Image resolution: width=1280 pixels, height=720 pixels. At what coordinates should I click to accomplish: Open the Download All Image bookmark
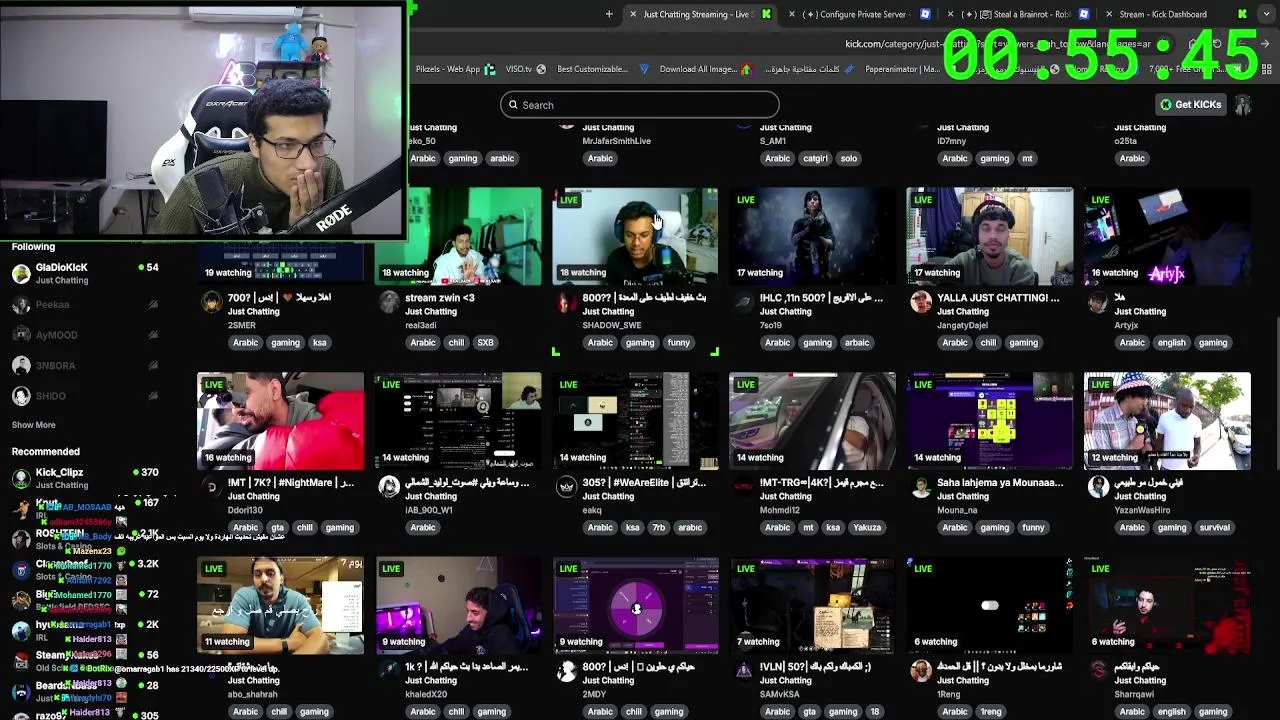pos(705,69)
